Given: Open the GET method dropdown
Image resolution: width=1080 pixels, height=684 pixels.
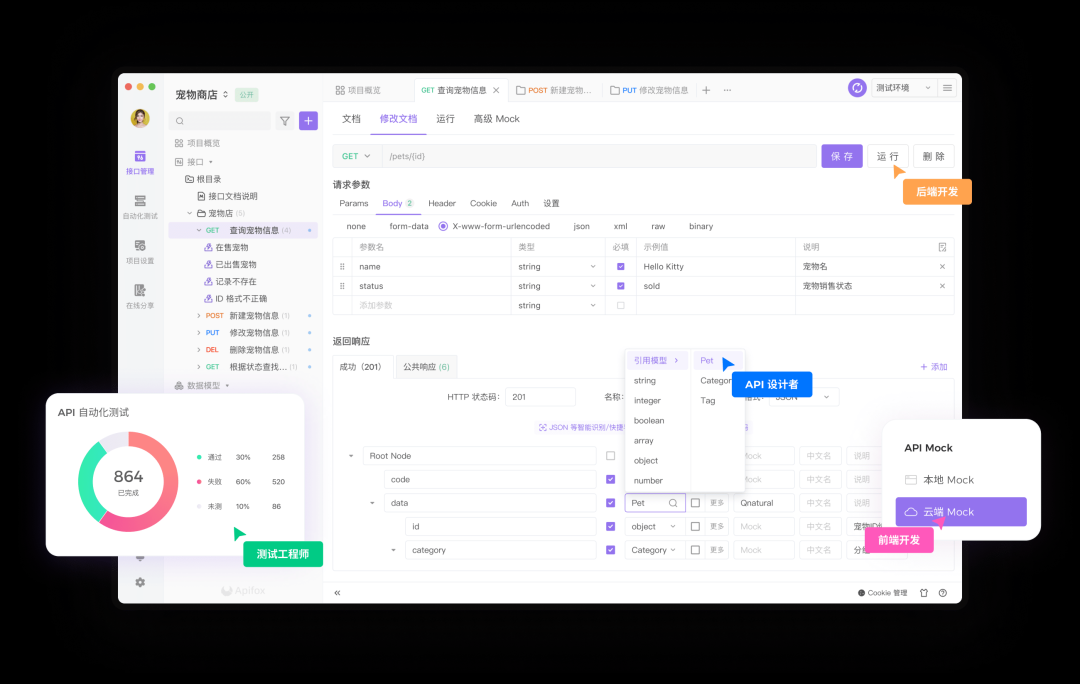Looking at the screenshot, I should point(356,156).
